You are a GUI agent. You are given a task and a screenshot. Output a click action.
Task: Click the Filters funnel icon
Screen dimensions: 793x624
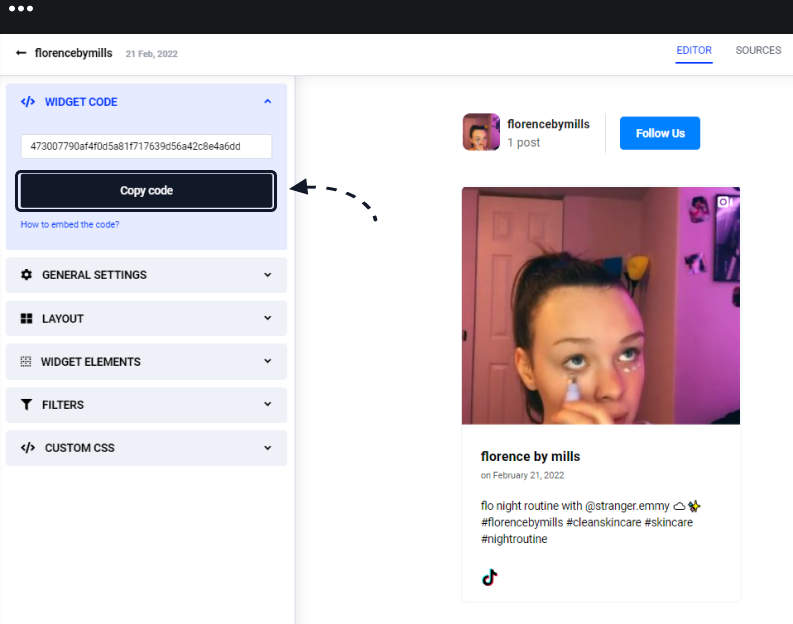point(26,405)
